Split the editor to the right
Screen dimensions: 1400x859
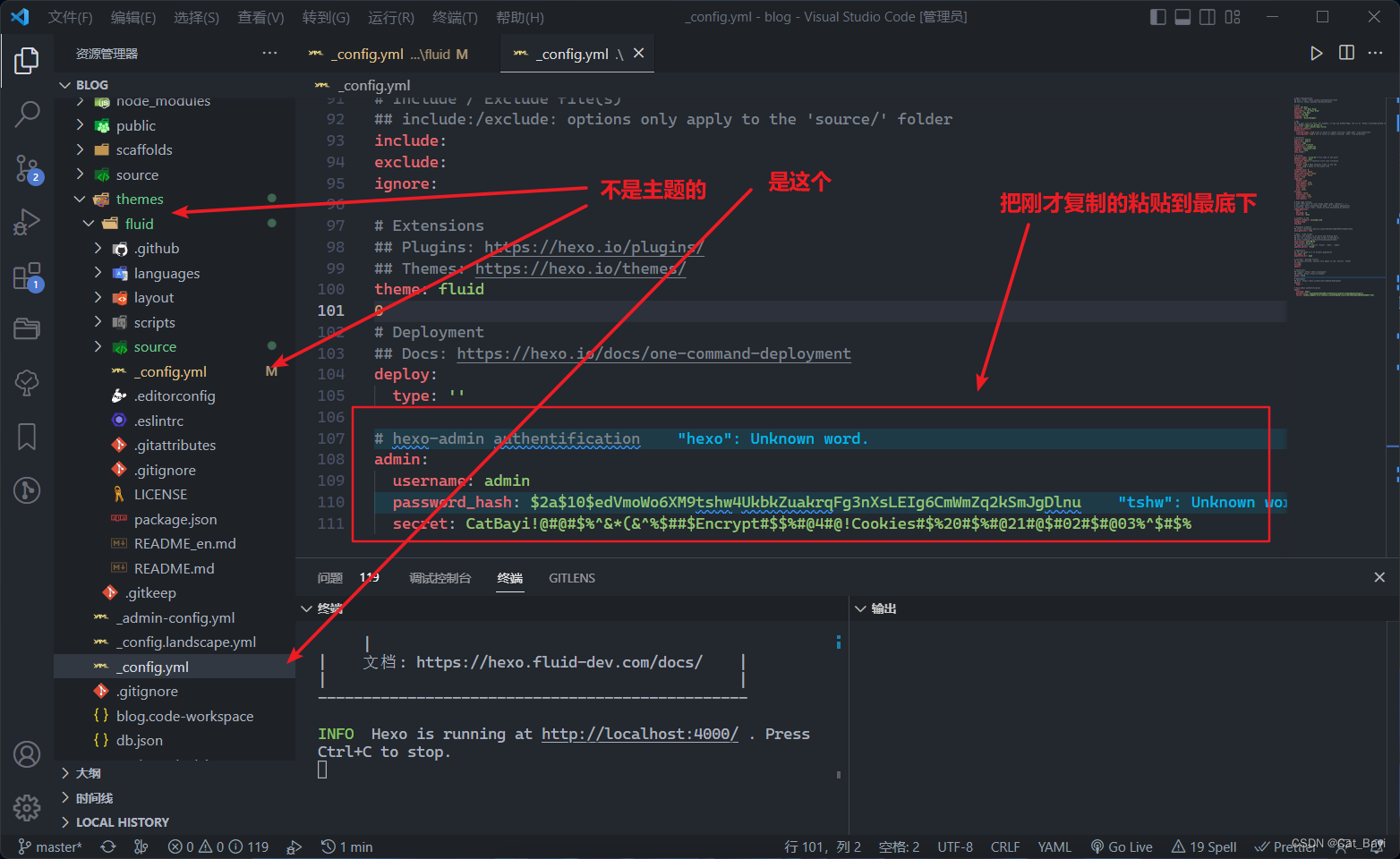pyautogui.click(x=1346, y=53)
